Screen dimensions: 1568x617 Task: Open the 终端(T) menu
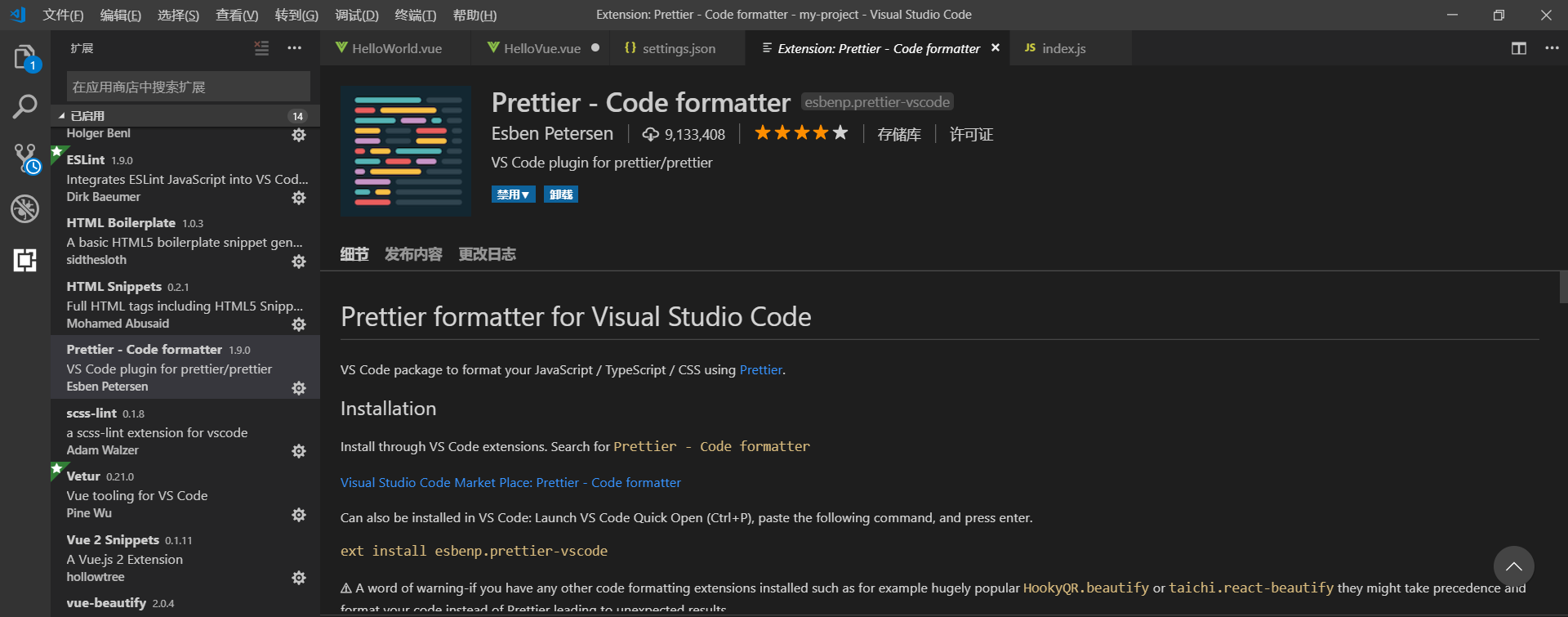pyautogui.click(x=415, y=15)
